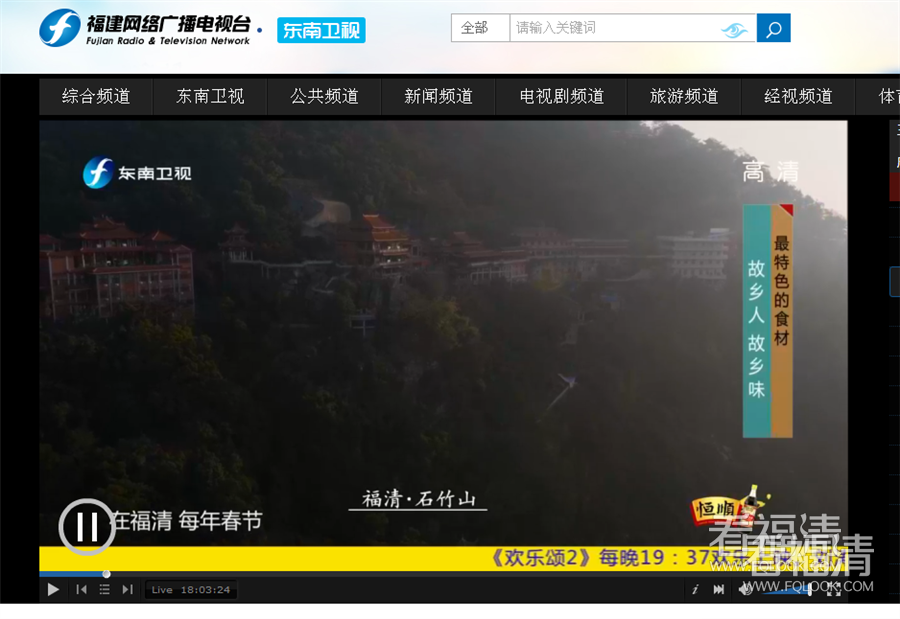Open the info 'i' icon in player
Screen dimensions: 900x619
point(695,590)
